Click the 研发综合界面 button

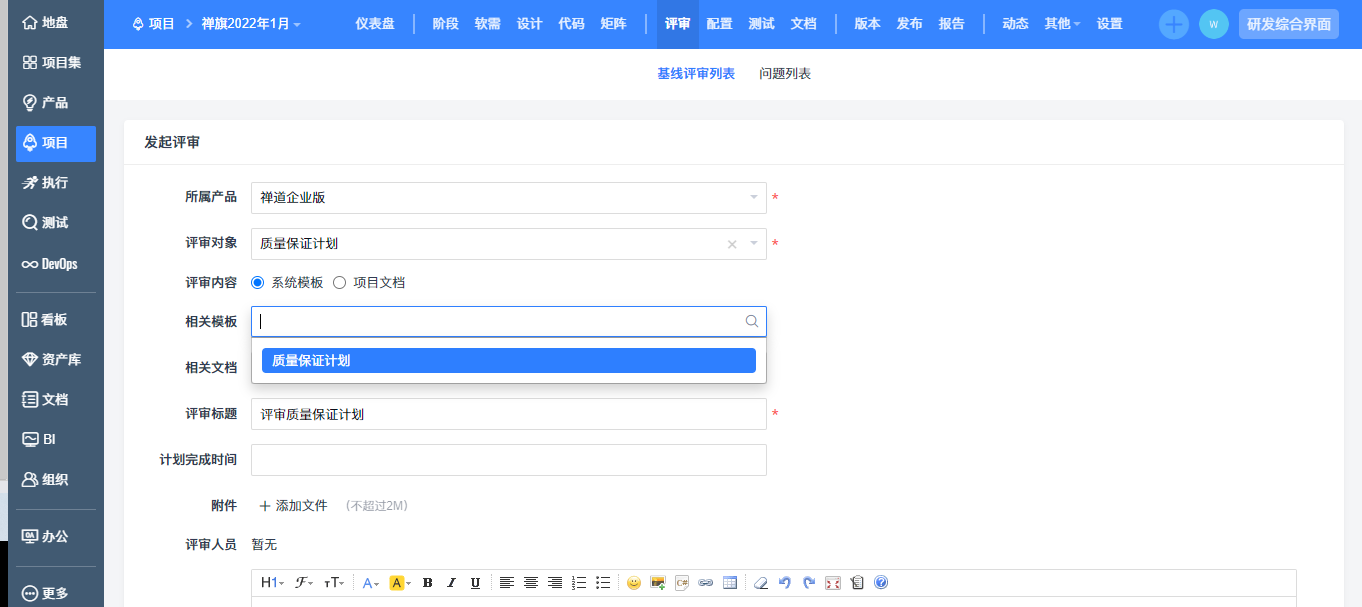click(x=1289, y=24)
